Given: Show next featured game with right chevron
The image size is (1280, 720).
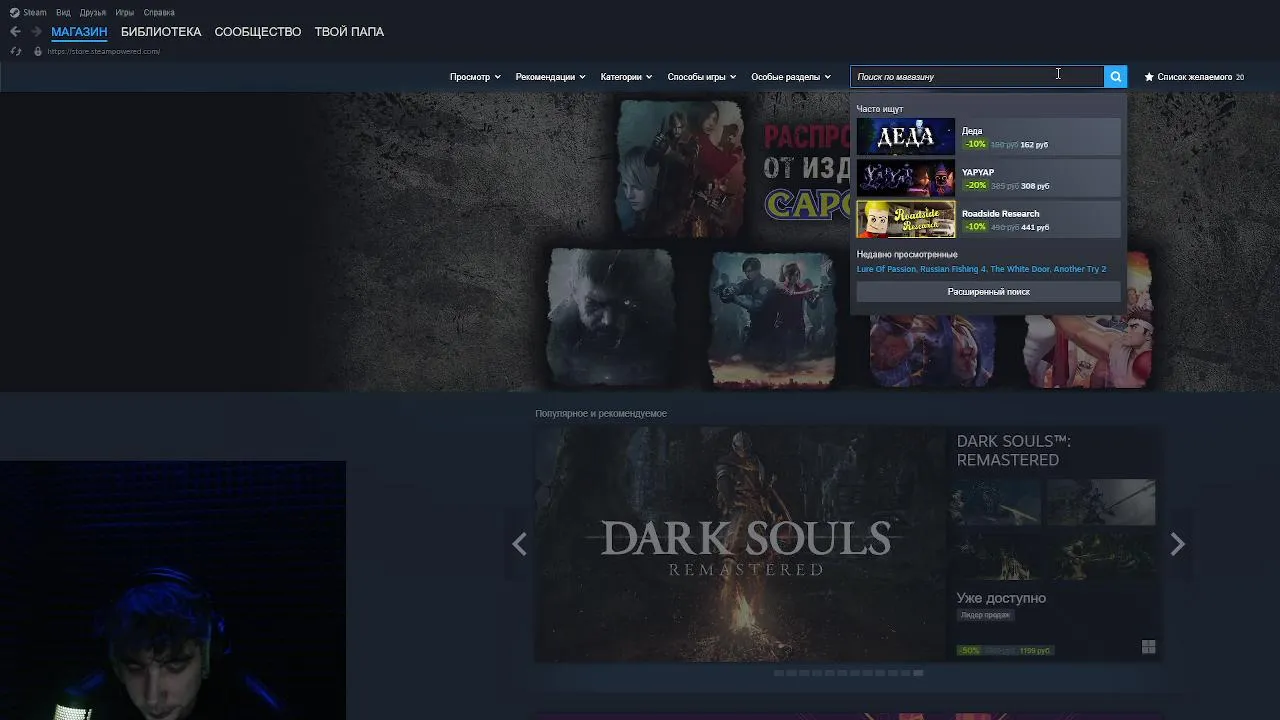Looking at the screenshot, I should click(1177, 544).
